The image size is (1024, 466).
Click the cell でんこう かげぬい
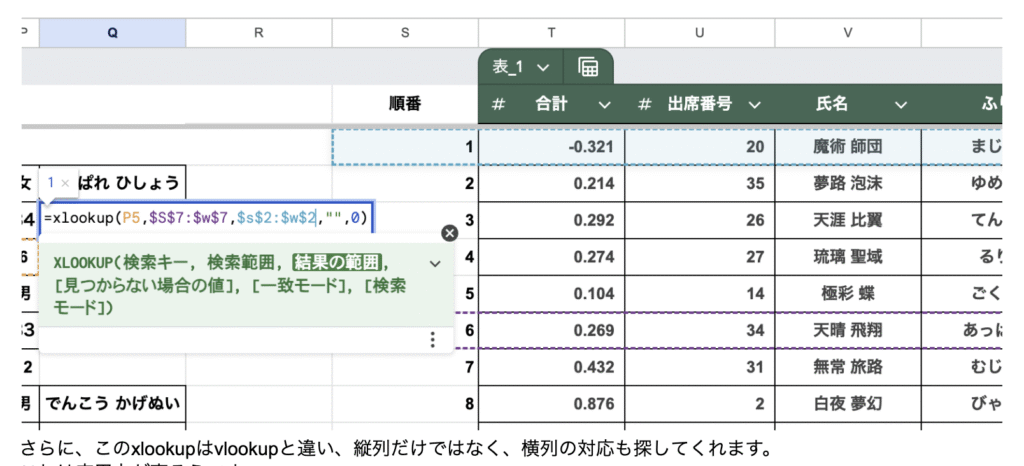tap(112, 404)
